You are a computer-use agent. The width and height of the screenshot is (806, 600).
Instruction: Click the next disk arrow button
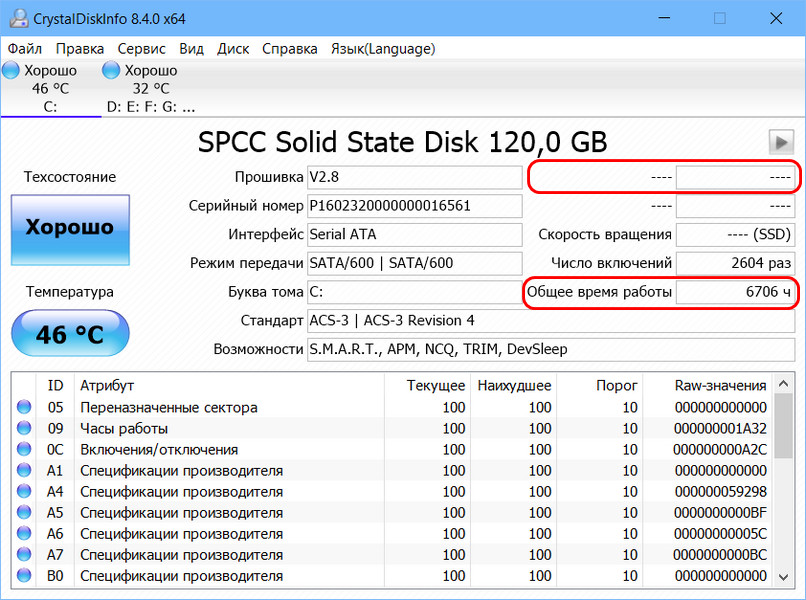pos(781,142)
